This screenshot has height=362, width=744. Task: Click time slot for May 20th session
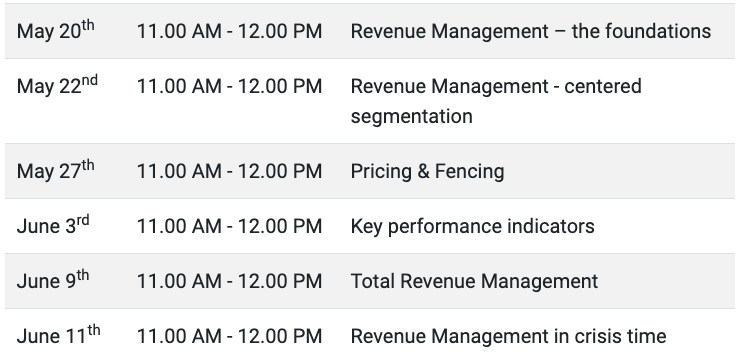[x=229, y=31]
